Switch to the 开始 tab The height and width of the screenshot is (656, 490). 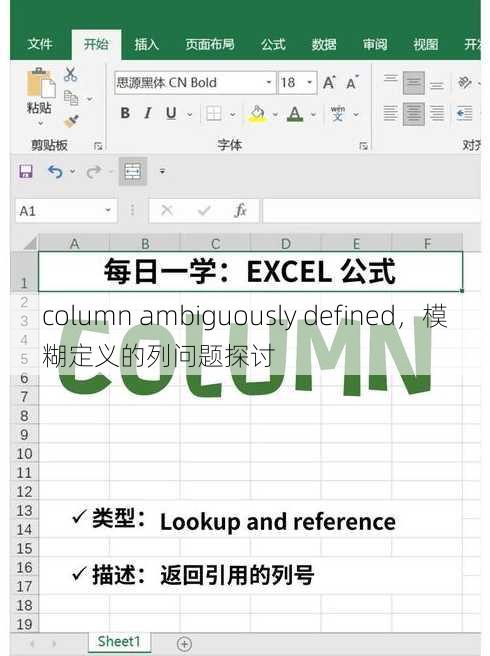(x=96, y=44)
